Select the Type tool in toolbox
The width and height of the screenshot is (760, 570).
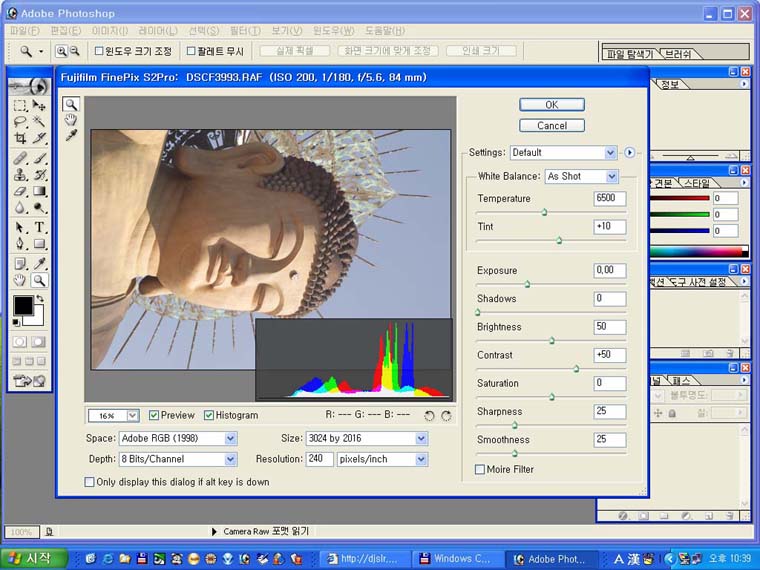coord(40,227)
